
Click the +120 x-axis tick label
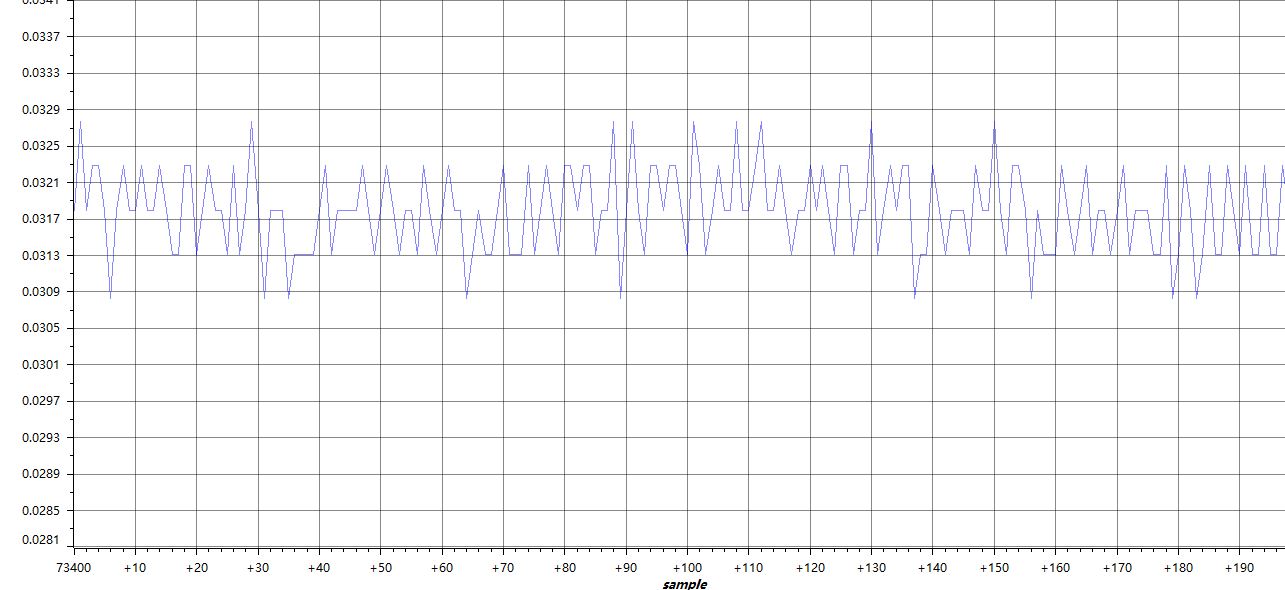point(810,567)
